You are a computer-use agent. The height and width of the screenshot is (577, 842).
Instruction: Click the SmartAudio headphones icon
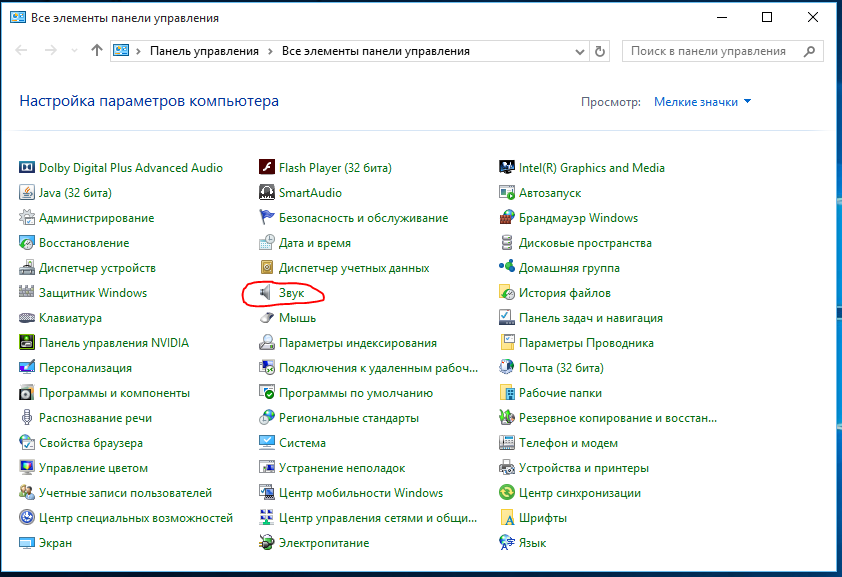pyautogui.click(x=267, y=193)
